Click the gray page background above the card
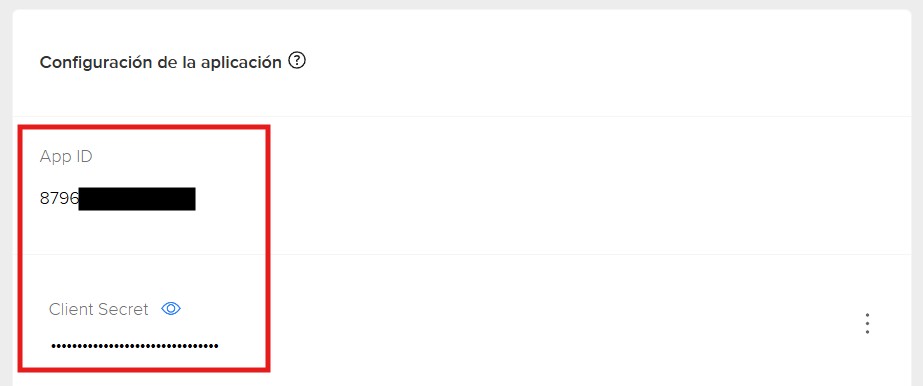The image size is (923, 386). pyautogui.click(x=462, y=4)
